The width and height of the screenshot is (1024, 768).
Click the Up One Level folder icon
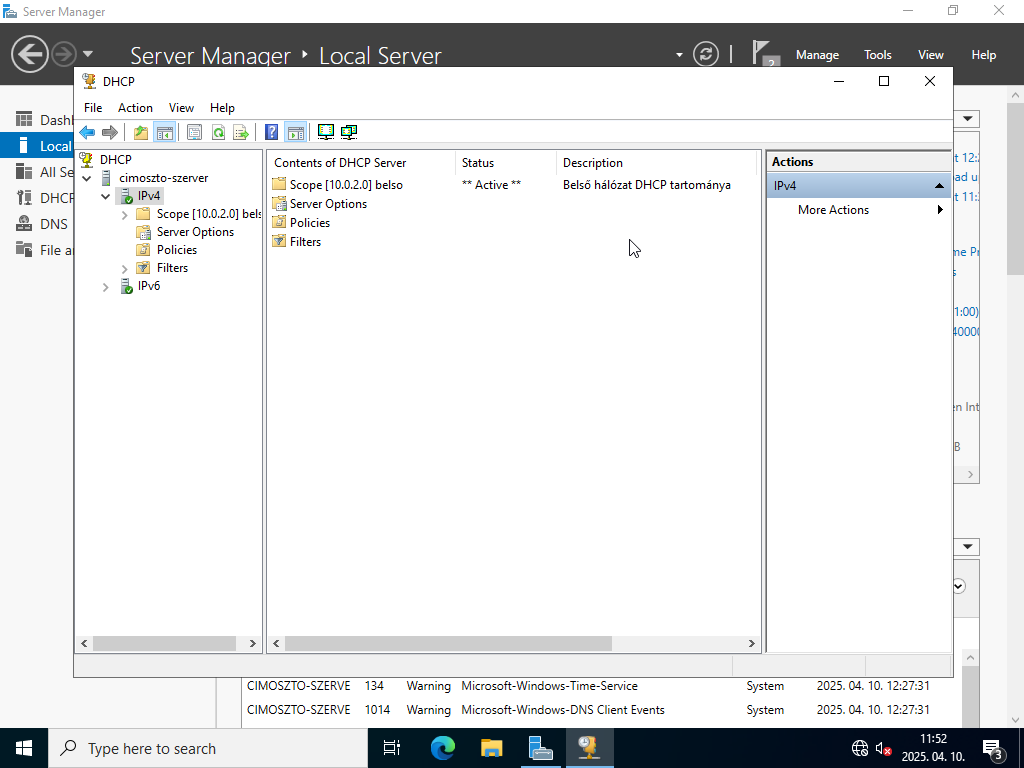pos(141,132)
